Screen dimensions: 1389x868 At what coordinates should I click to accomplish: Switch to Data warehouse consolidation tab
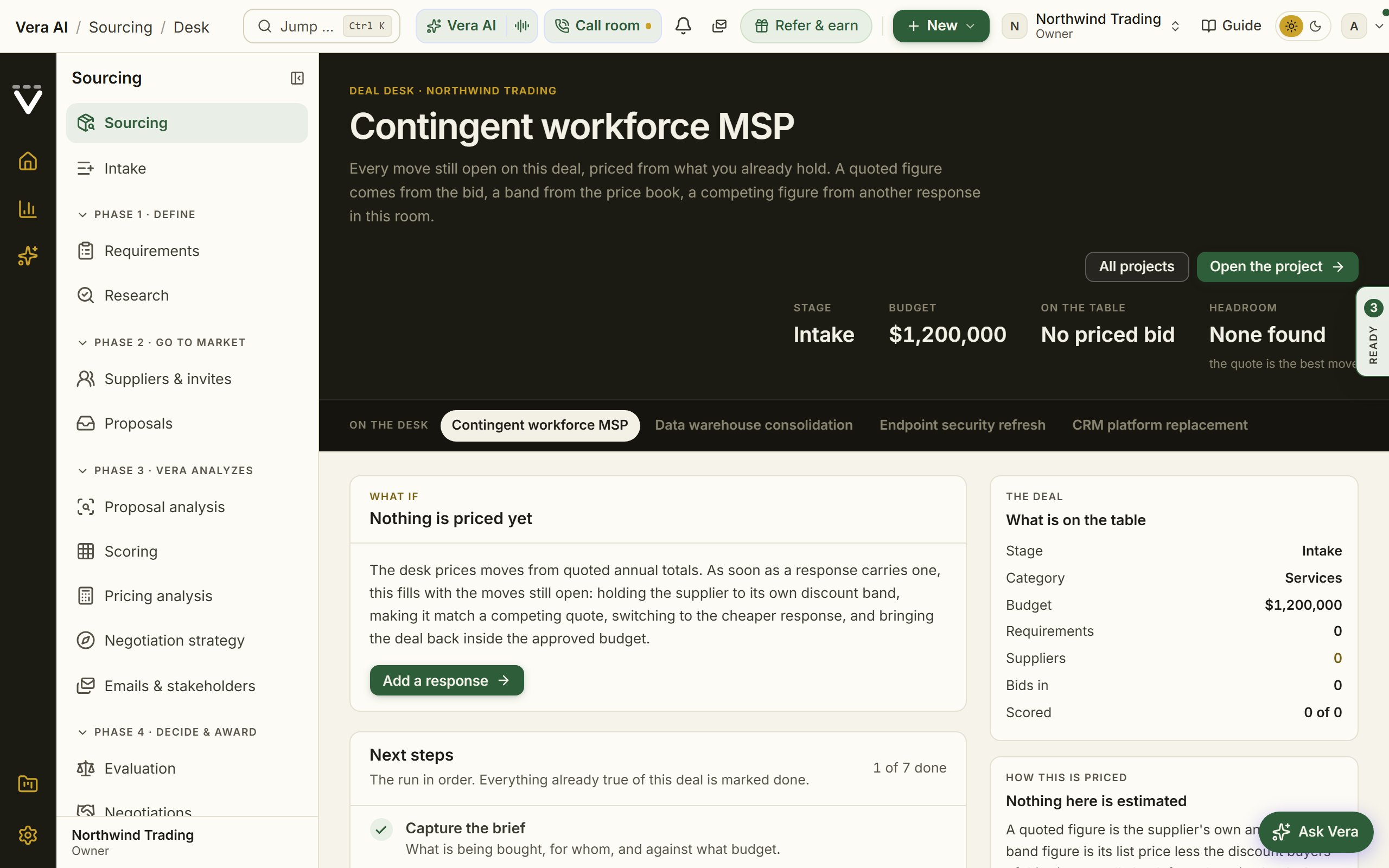[754, 425]
